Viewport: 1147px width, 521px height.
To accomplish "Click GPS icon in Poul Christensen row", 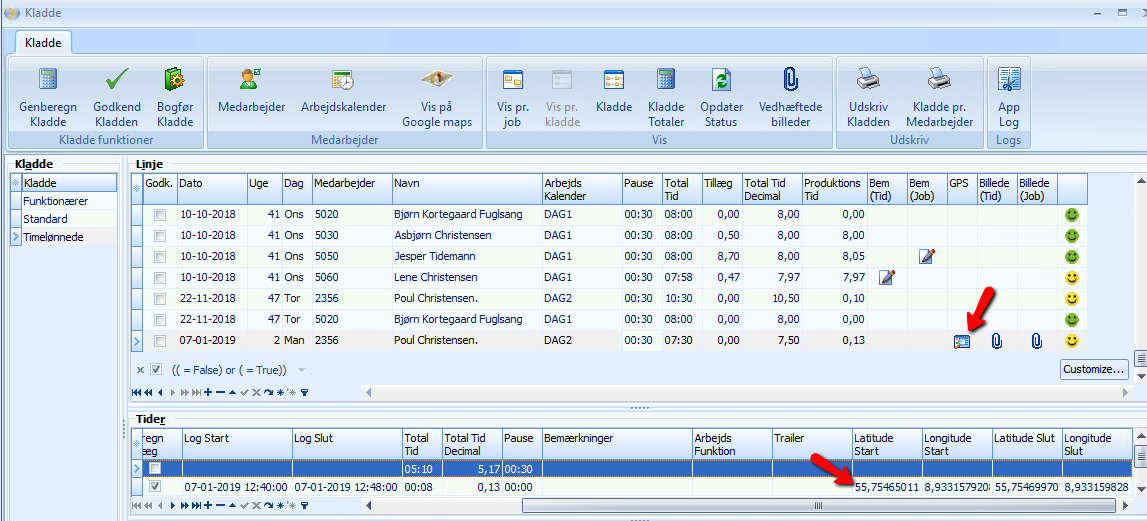I will 961,342.
